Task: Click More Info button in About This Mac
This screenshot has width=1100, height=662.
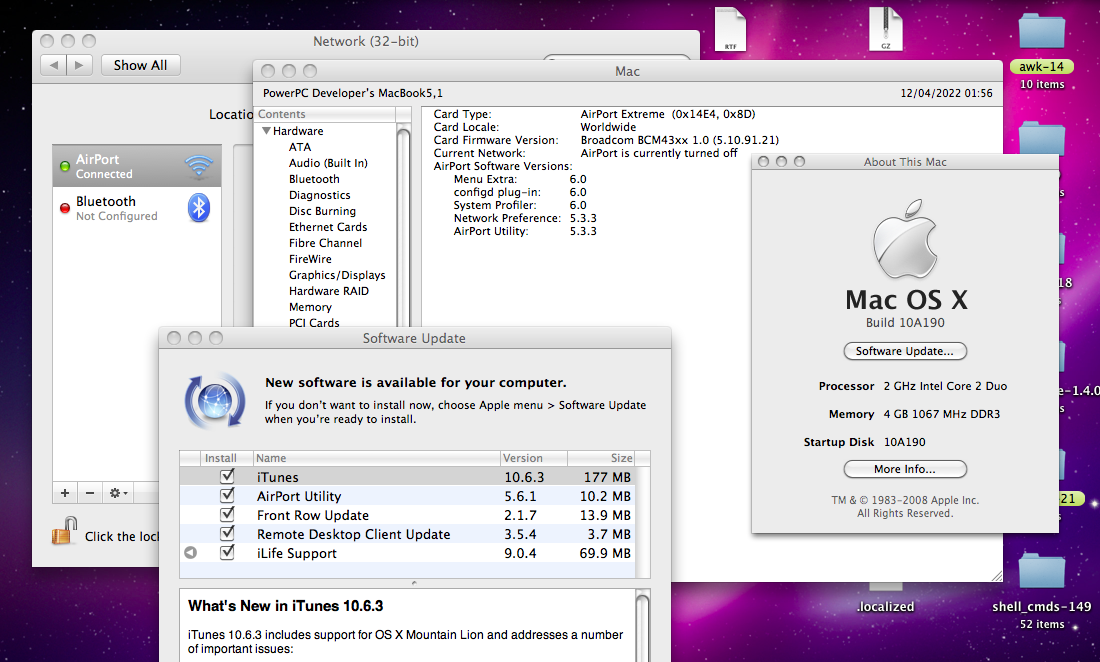Action: click(905, 469)
